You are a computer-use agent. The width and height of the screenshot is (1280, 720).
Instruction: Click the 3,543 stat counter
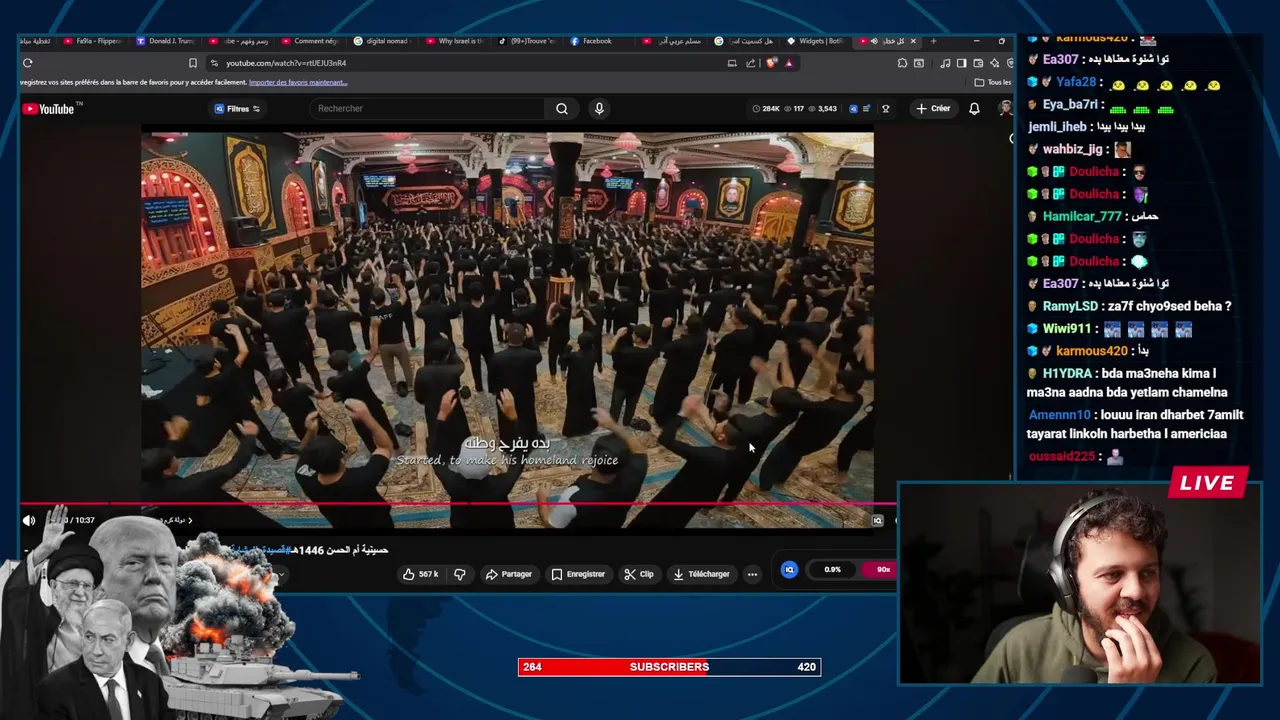click(822, 108)
